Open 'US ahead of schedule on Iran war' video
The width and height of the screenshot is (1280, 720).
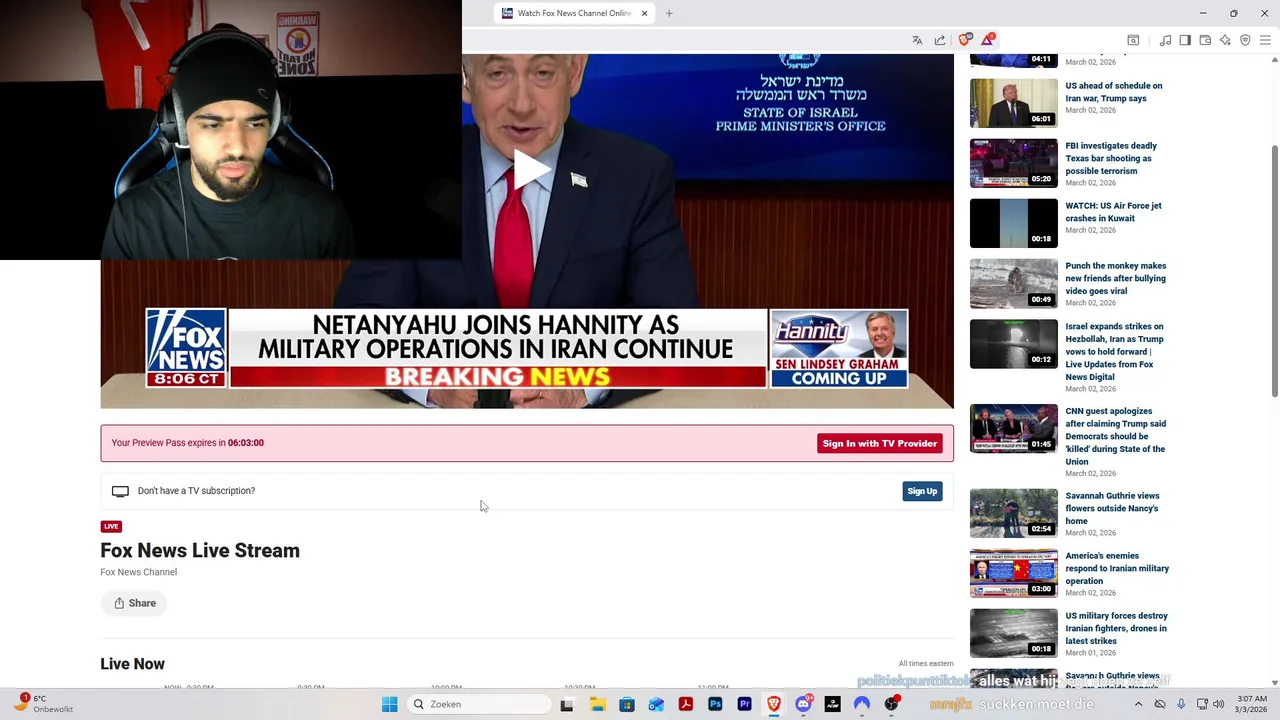[1114, 92]
